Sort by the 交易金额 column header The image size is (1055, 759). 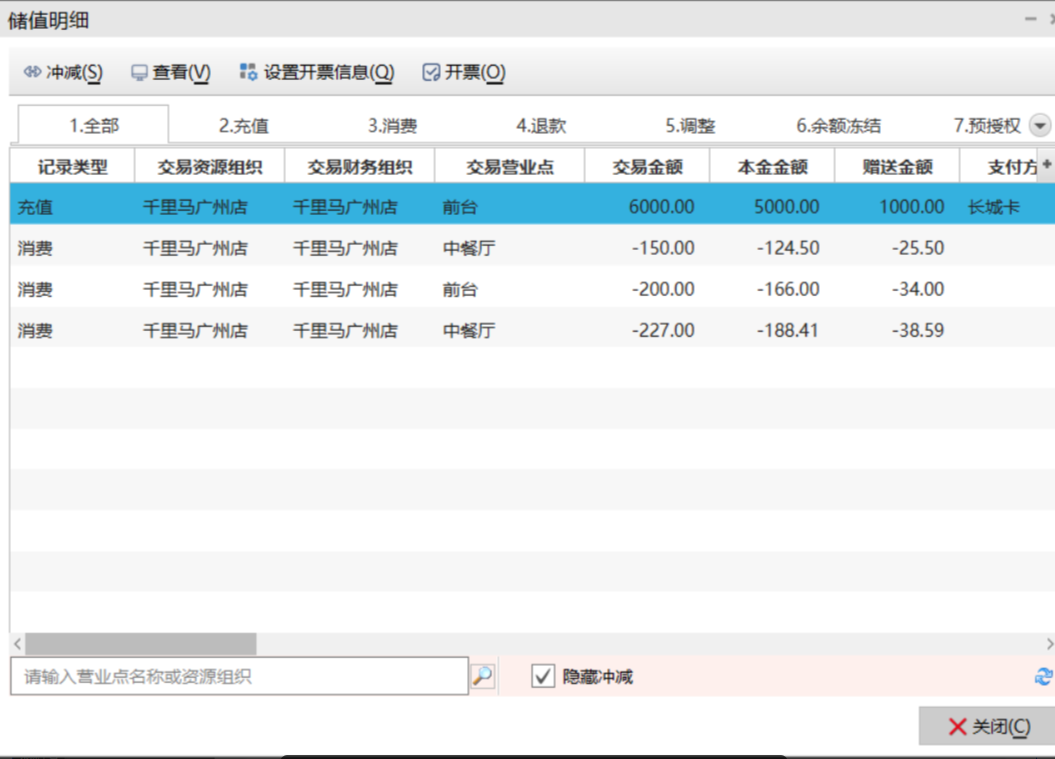click(647, 167)
